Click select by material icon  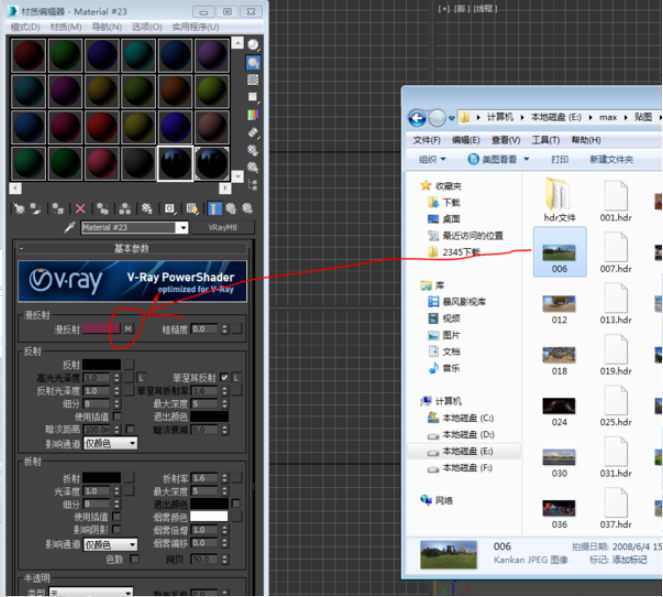tap(253, 167)
